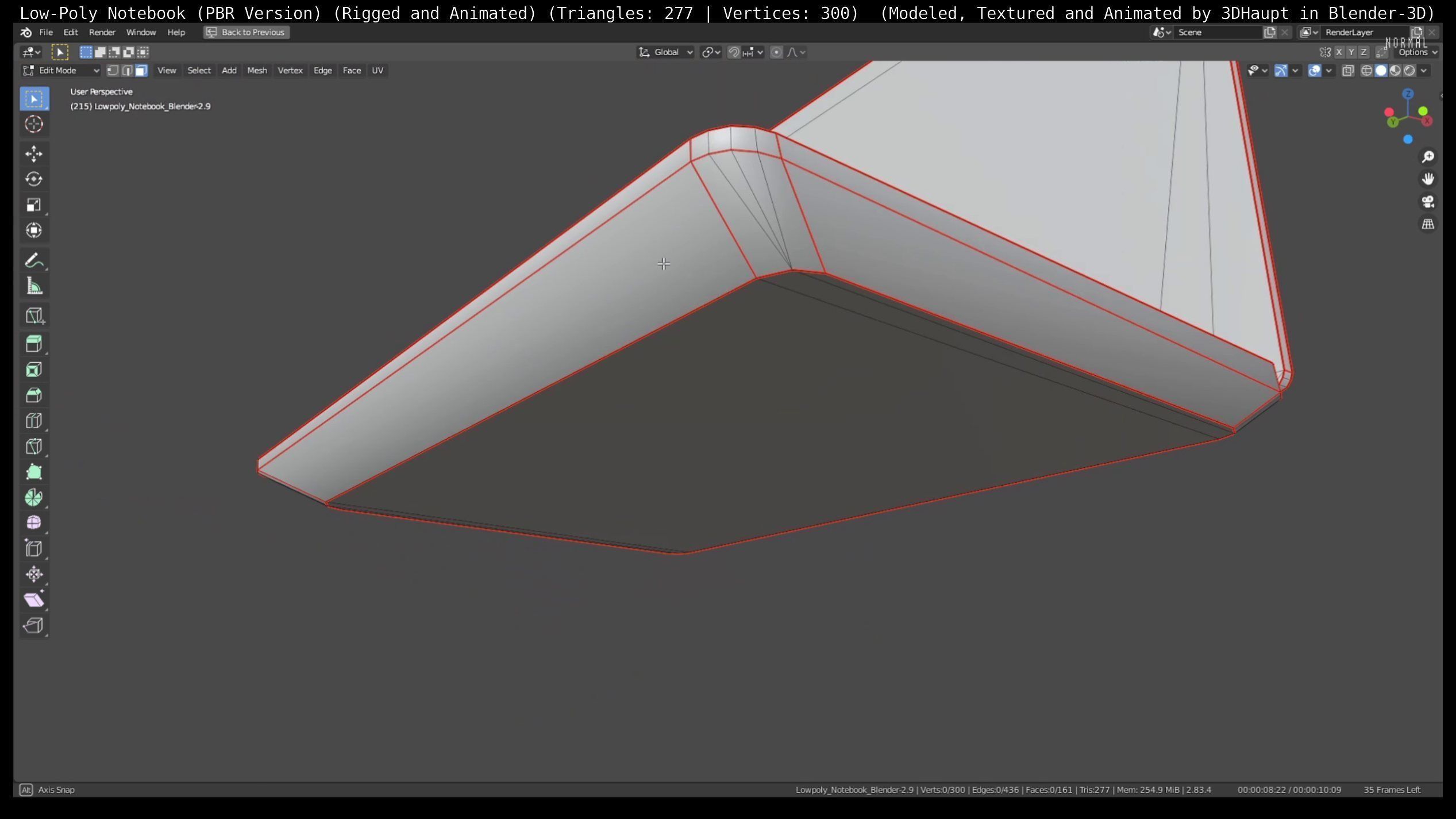Activate the Annotate pencil tool
Viewport: 1456px width, 819px height.
(x=34, y=261)
